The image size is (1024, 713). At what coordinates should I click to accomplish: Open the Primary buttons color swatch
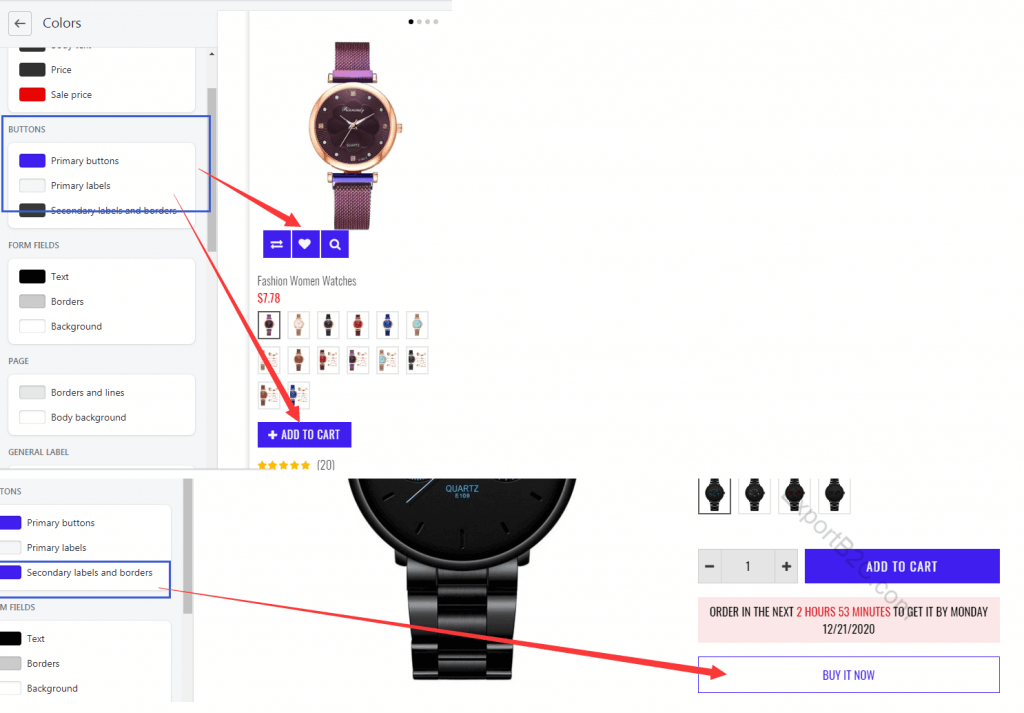[x=32, y=161]
